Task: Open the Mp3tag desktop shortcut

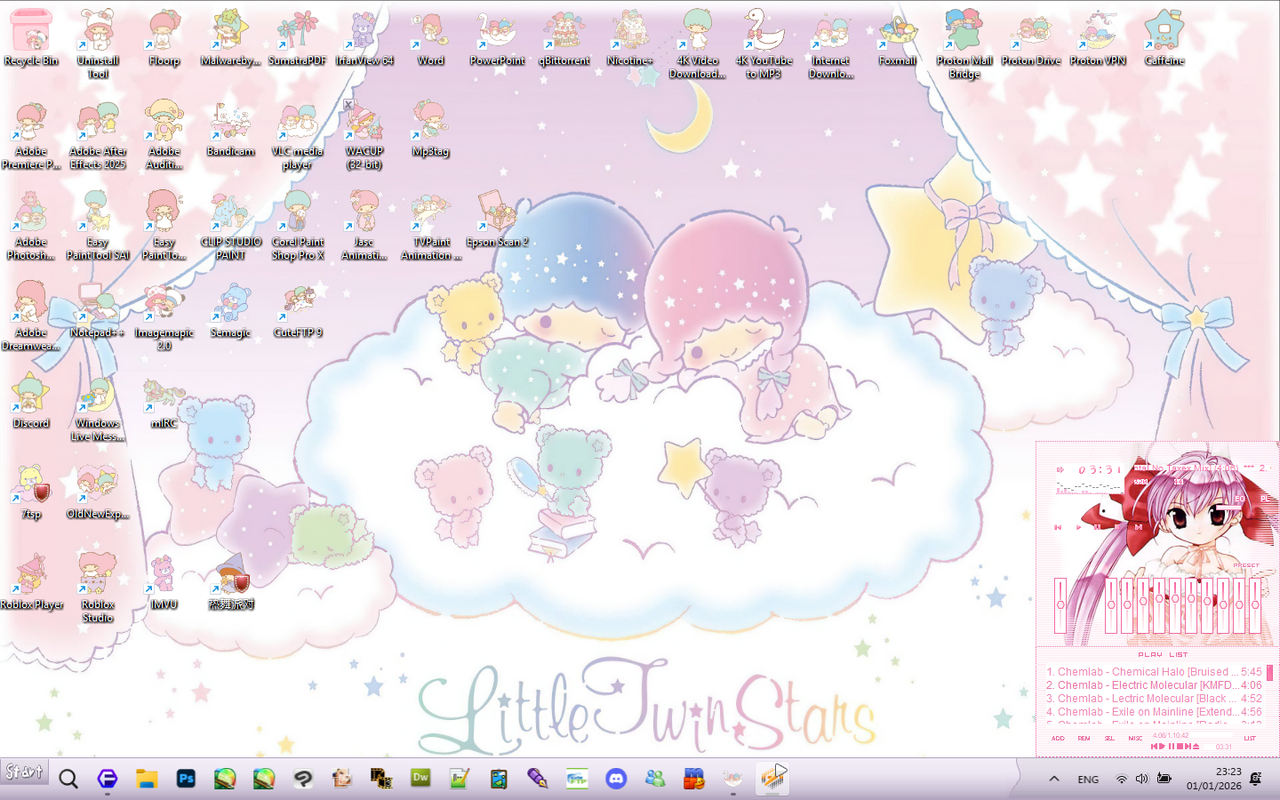Action: click(x=430, y=129)
